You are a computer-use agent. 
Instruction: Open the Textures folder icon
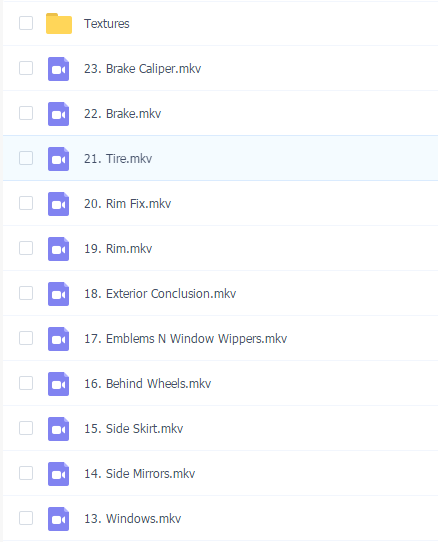[x=59, y=24]
